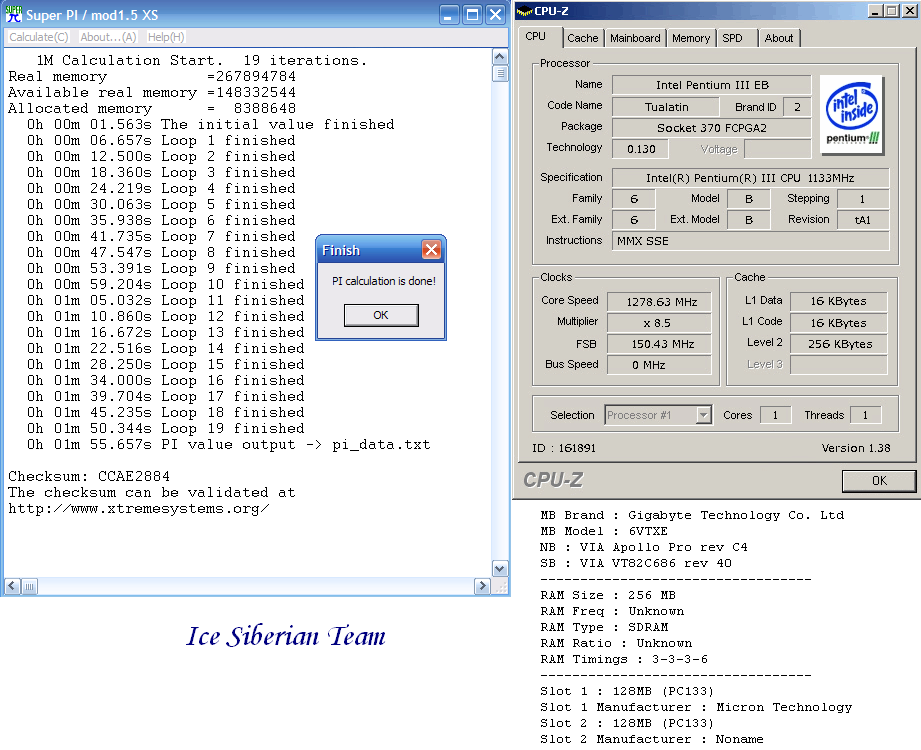921x750 pixels.
Task: Click the Super PI title bar icon
Action: (14, 14)
